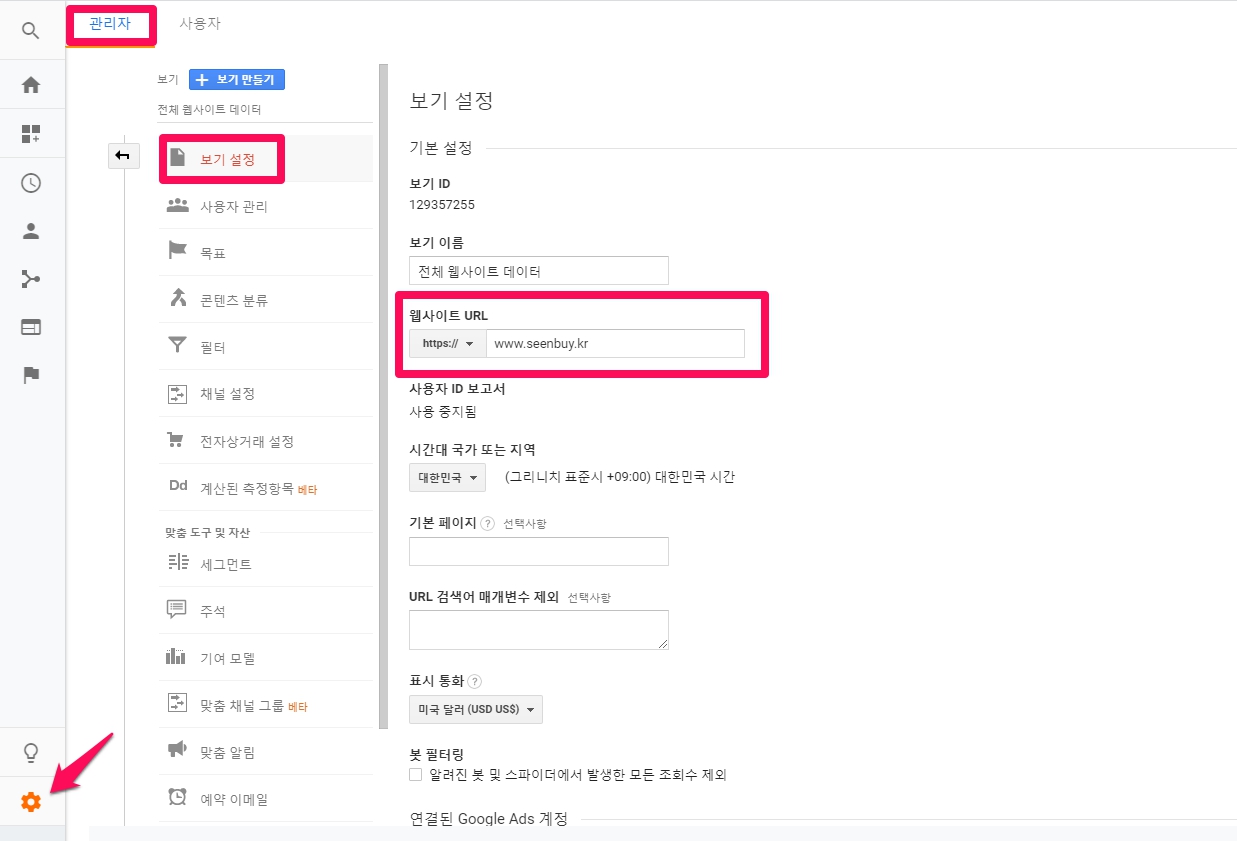This screenshot has height=841, width=1237.
Task: Enable the 봇 필터링 checkbox
Action: point(416,775)
